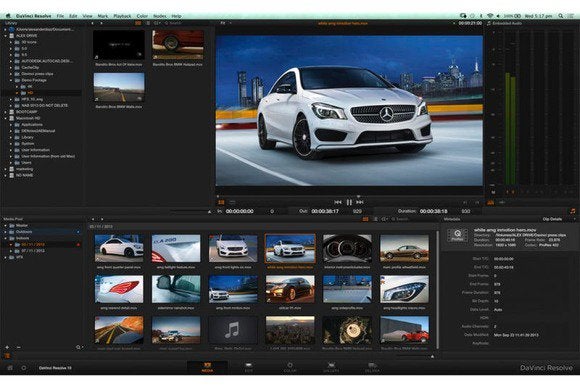The height and width of the screenshot is (388, 580).
Task: Expand the Applications folder
Action: pyautogui.click(x=11, y=125)
